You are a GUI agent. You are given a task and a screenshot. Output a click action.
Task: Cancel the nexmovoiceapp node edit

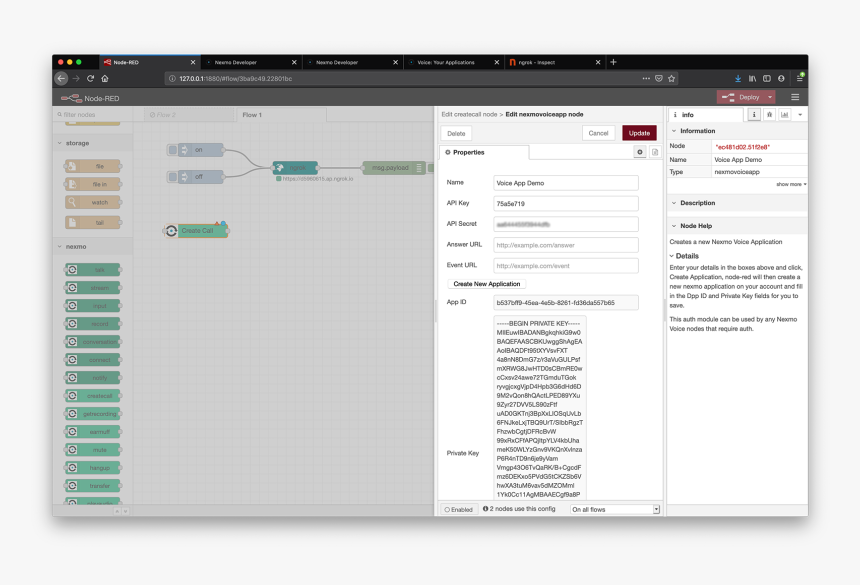[x=598, y=133]
